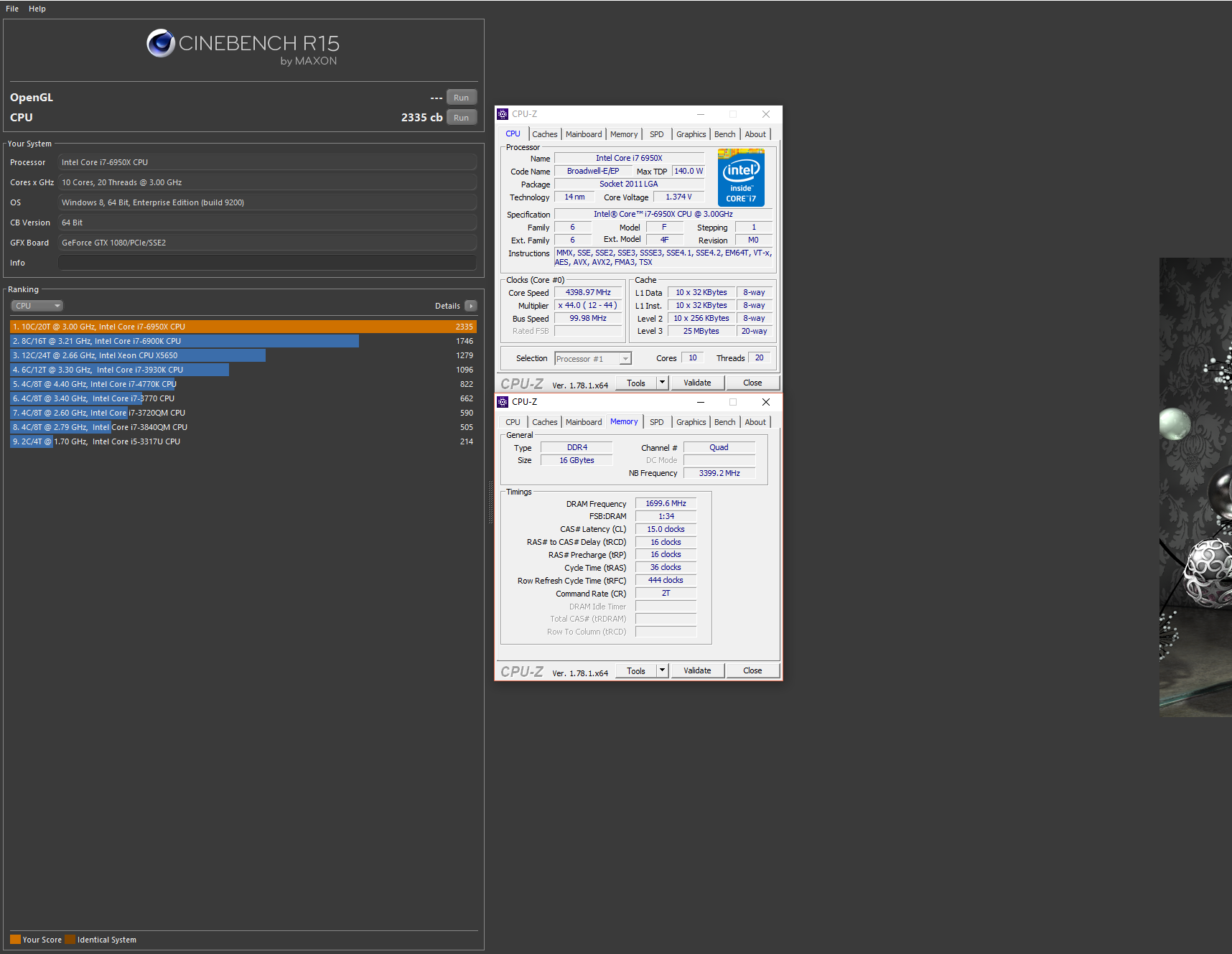Click the Info input field
Image resolution: width=1232 pixels, height=954 pixels.
coord(267,263)
